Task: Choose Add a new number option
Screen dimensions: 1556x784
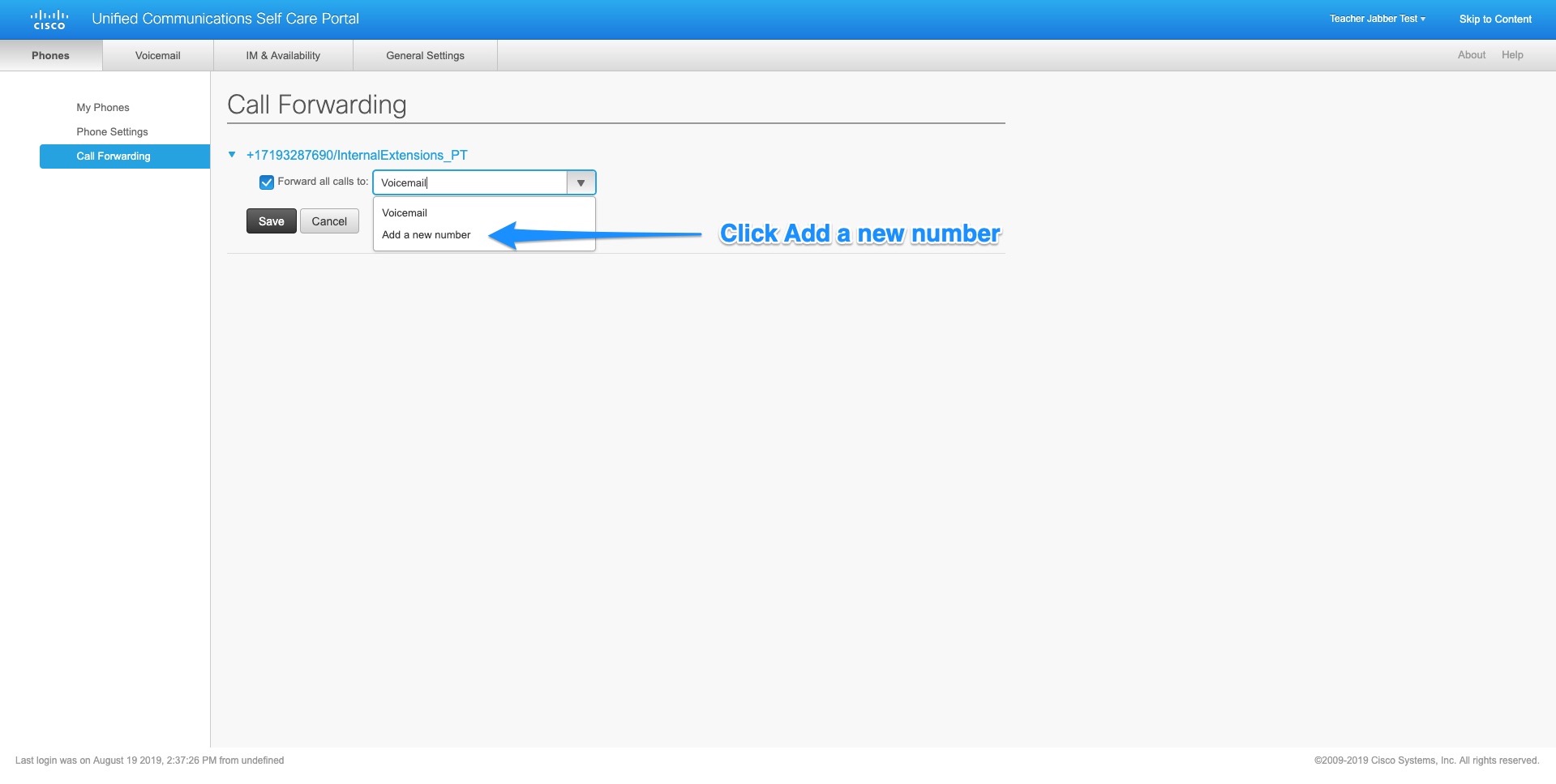Action: [x=484, y=235]
